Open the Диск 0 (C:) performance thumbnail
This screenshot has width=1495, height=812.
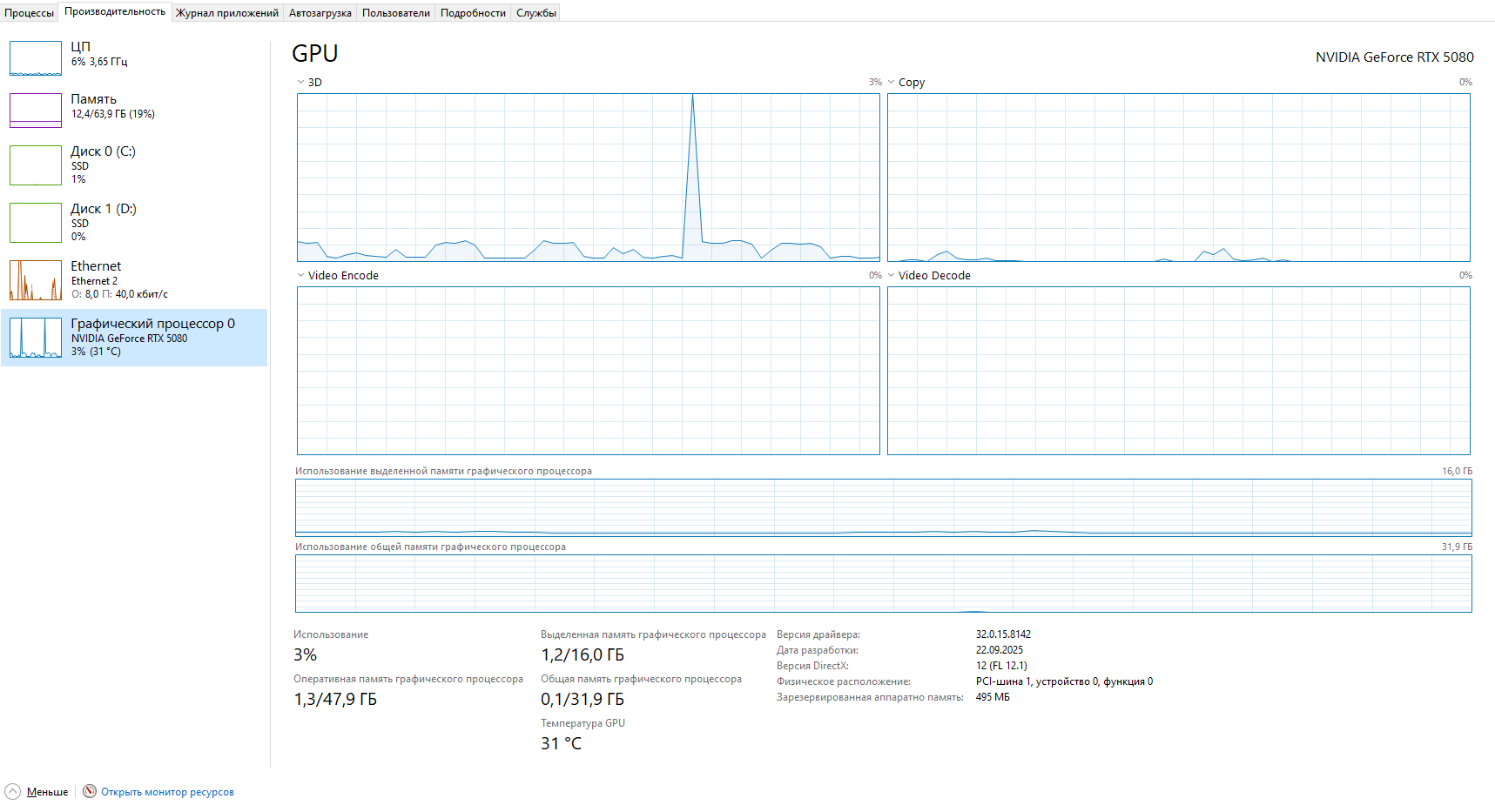(36, 165)
